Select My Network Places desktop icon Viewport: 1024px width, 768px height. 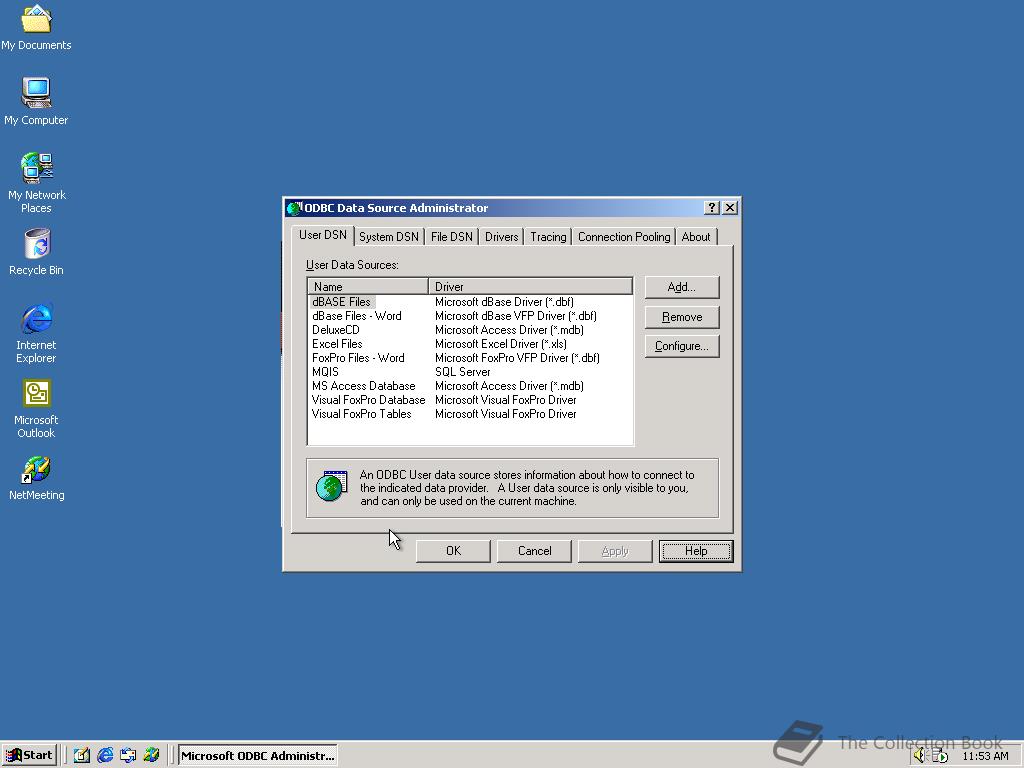36,183
